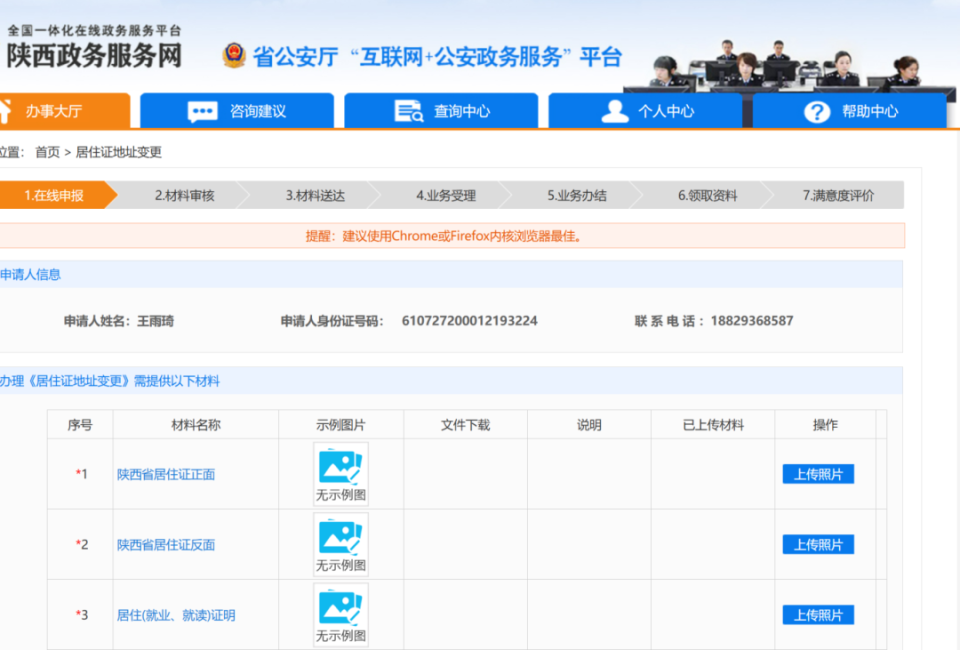
Task: Click the 说明 column header
Action: tap(589, 425)
